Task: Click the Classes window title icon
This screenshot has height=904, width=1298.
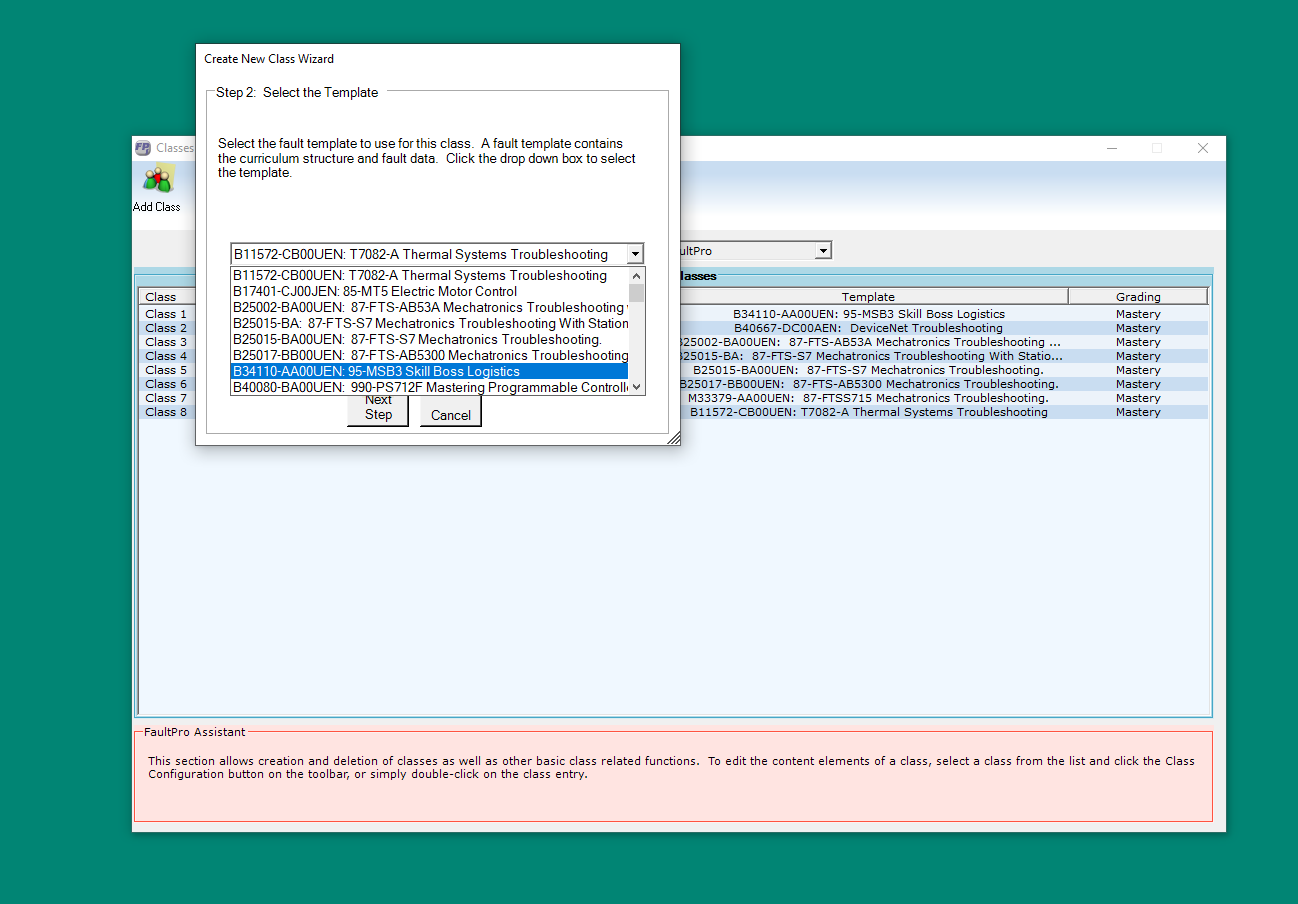Action: pos(143,148)
